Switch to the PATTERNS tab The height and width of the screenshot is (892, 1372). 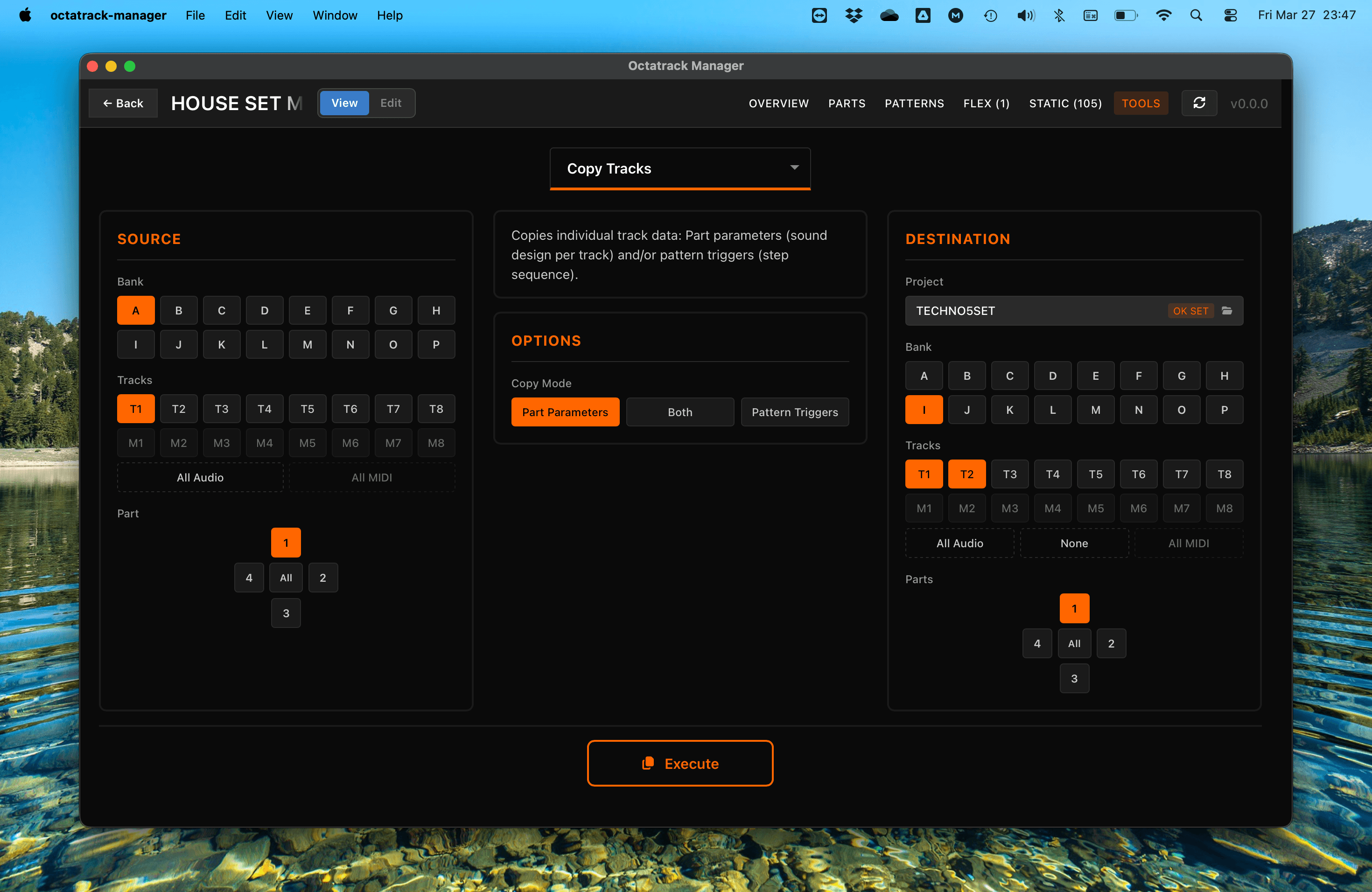(914, 103)
